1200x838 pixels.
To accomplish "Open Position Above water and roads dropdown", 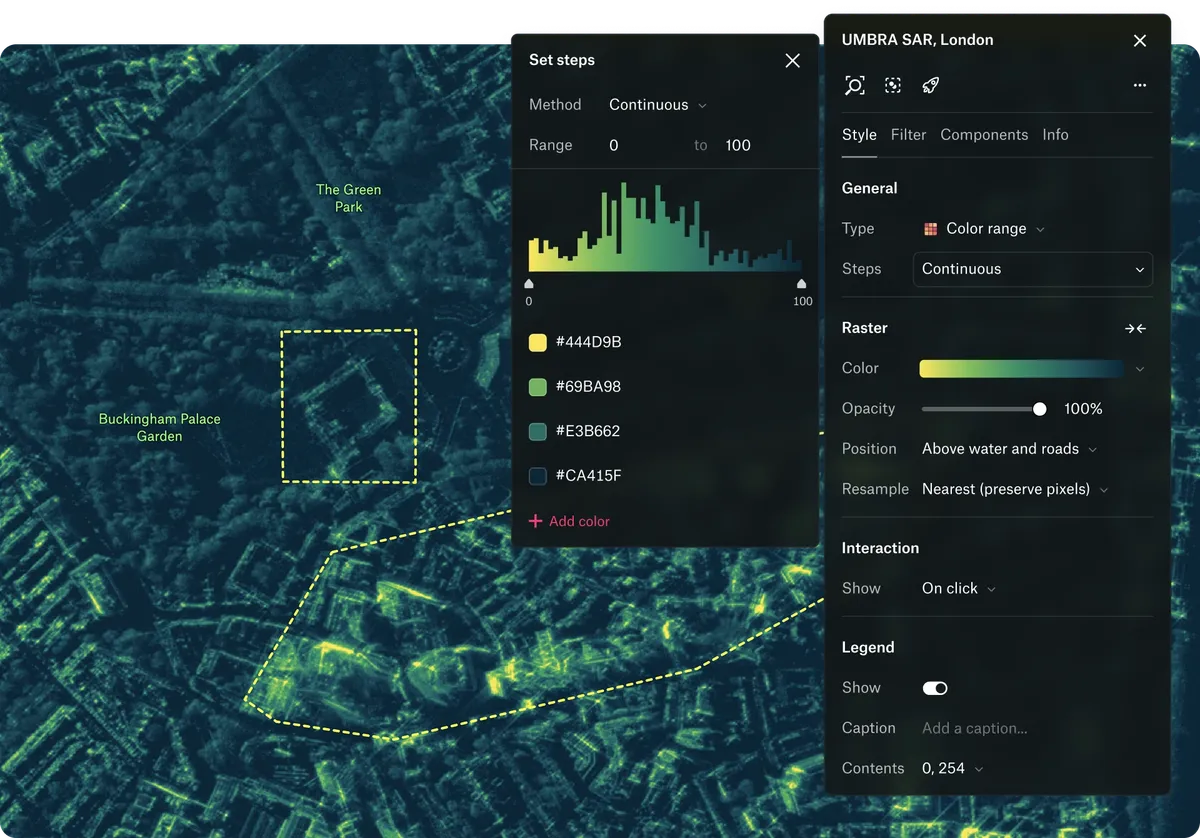I will click(1009, 449).
